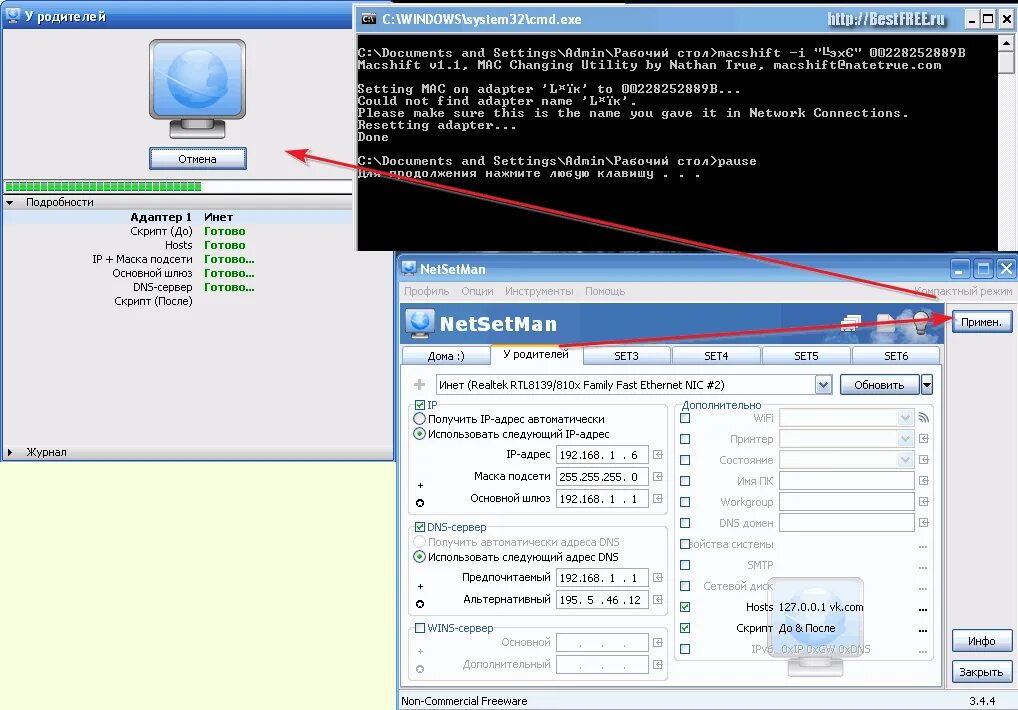Enable the WINS-сервер checkbox
Screen dimensions: 1018x710
(419, 628)
